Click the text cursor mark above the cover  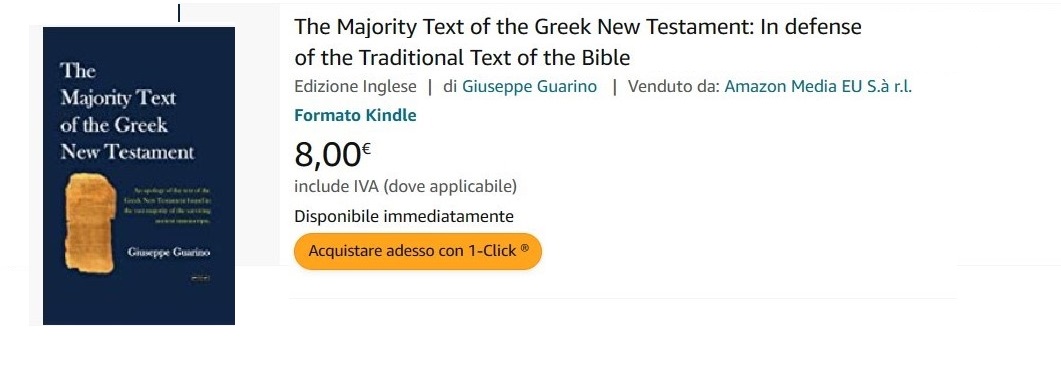tap(179, 14)
